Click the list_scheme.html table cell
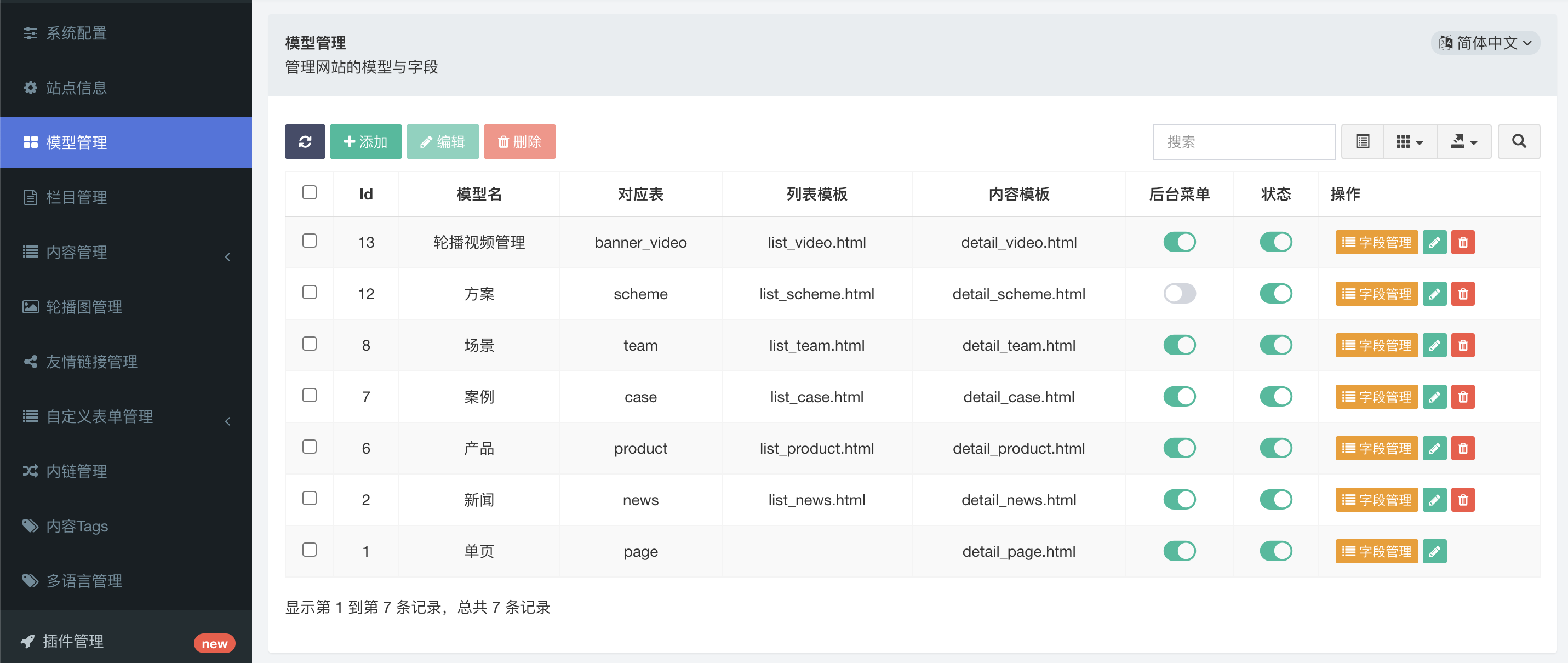The height and width of the screenshot is (663, 1568). pyautogui.click(x=816, y=294)
